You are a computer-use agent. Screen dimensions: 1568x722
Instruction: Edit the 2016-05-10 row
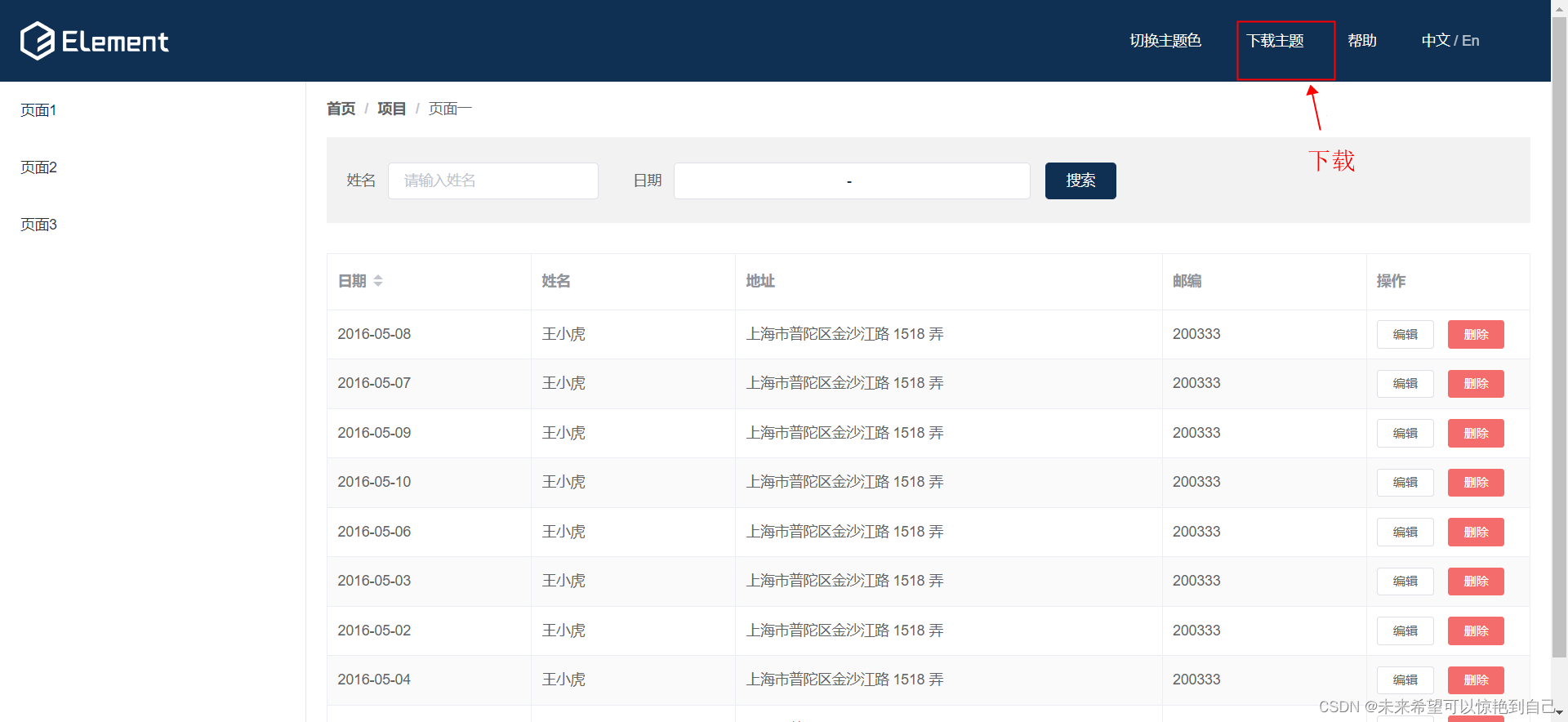[x=1405, y=483]
